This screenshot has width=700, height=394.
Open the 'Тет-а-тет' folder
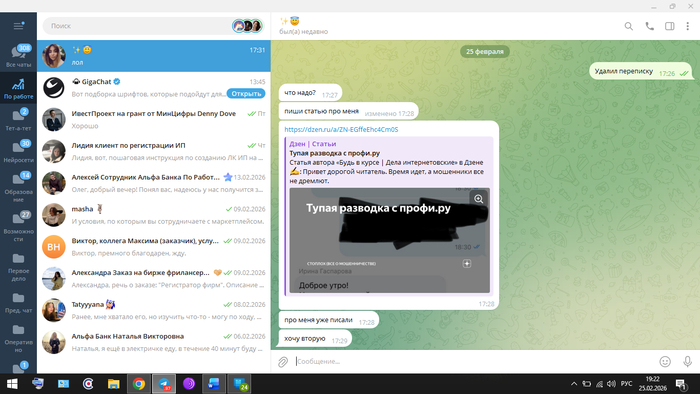tap(18, 120)
